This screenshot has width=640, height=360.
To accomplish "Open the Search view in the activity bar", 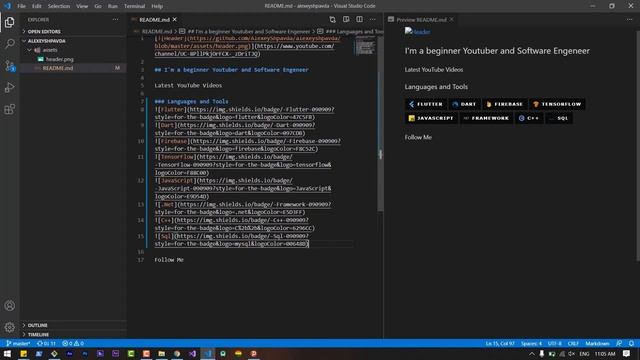I will click(10, 43).
